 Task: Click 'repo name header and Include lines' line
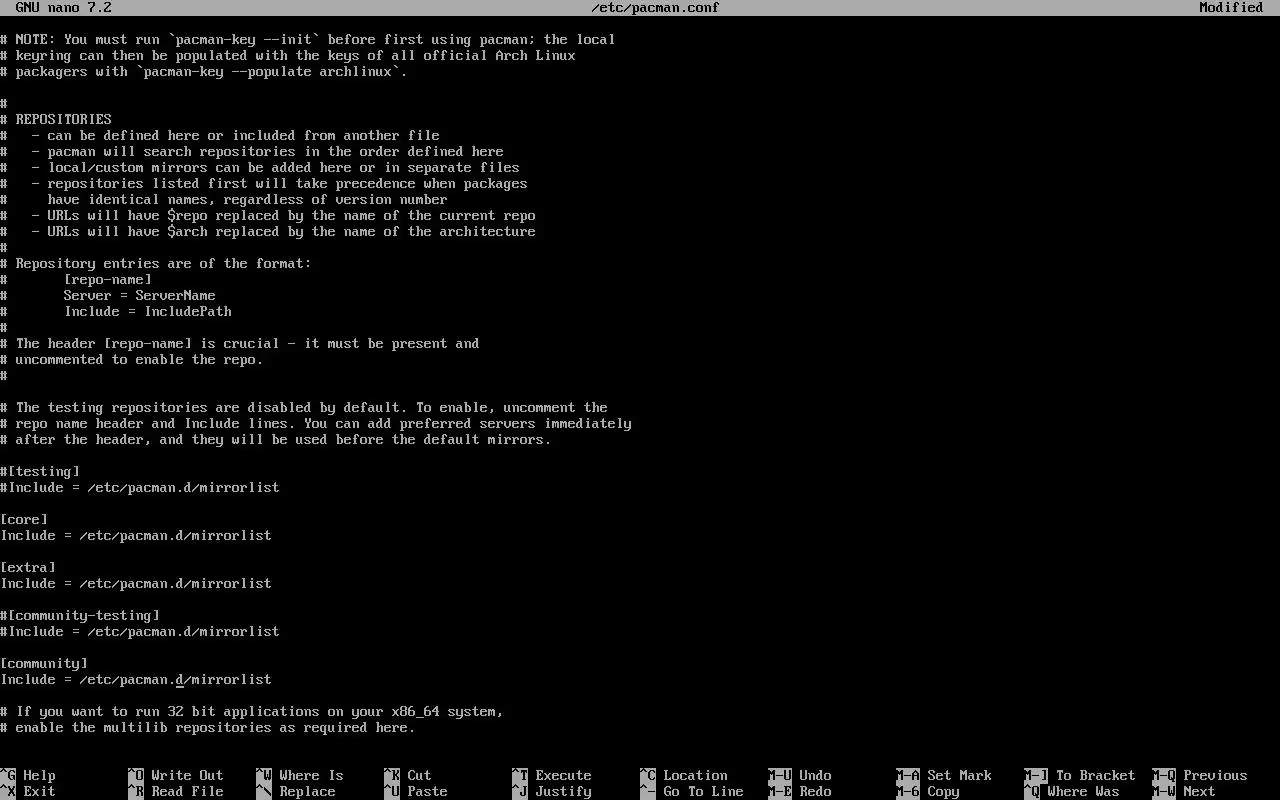click(x=316, y=423)
